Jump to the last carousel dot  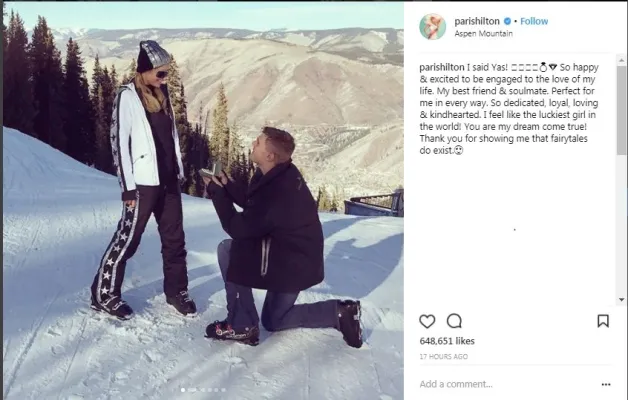tap(223, 390)
